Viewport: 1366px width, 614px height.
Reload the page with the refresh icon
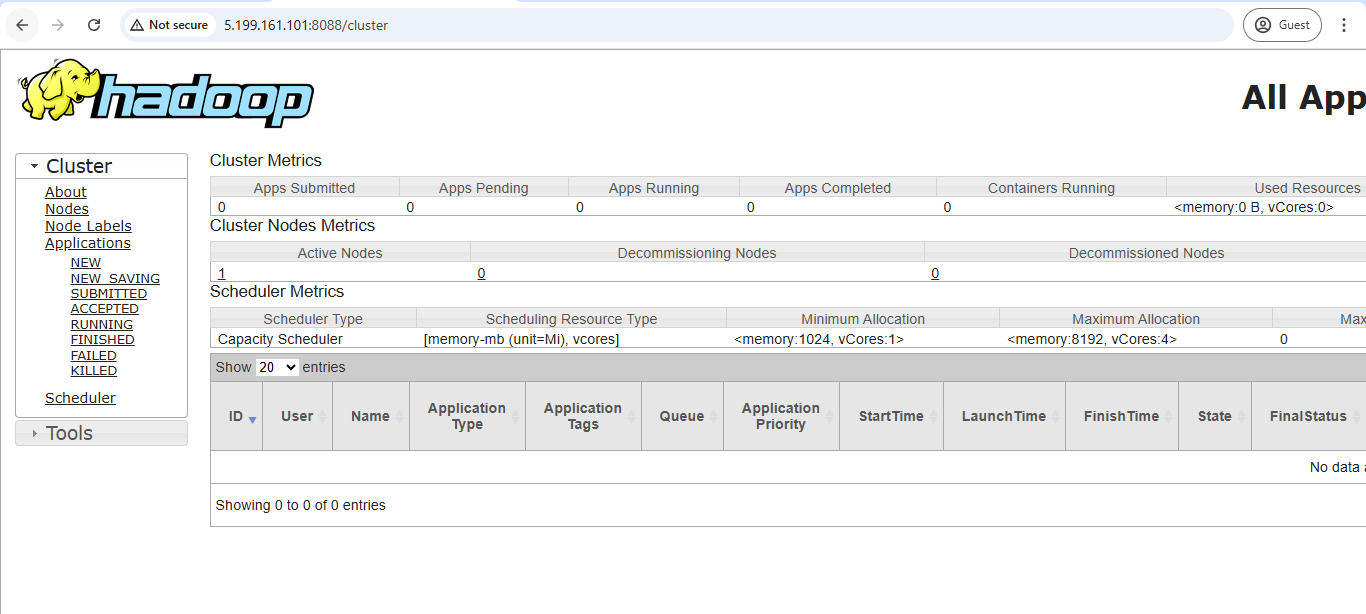tap(93, 25)
